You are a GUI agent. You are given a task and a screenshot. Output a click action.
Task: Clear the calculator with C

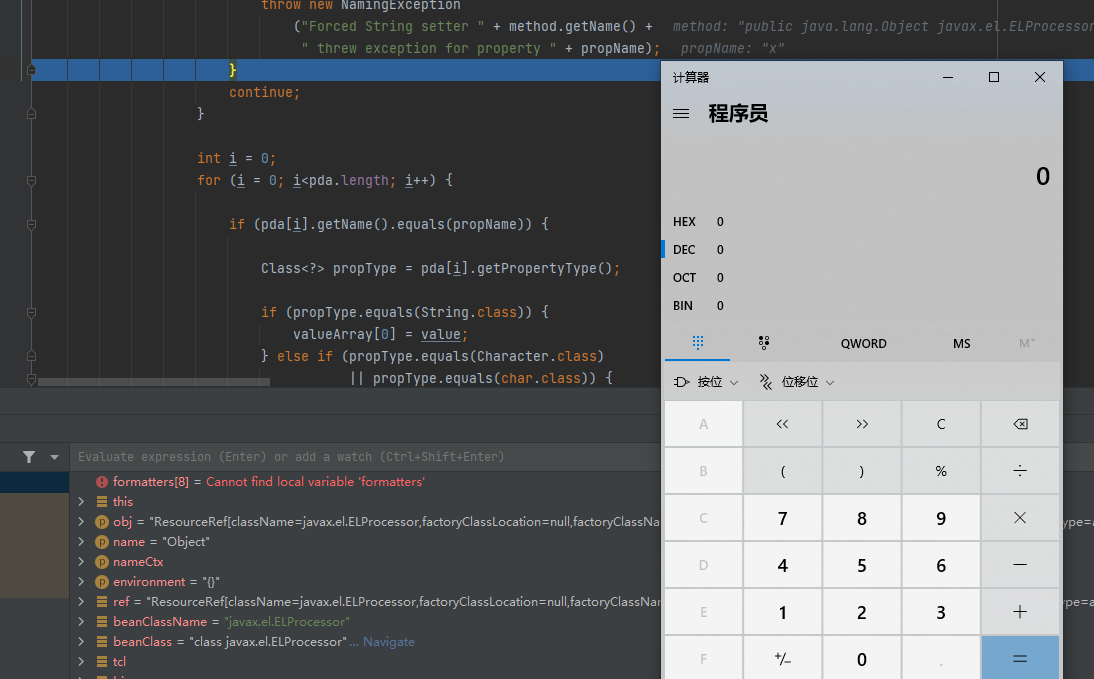941,424
